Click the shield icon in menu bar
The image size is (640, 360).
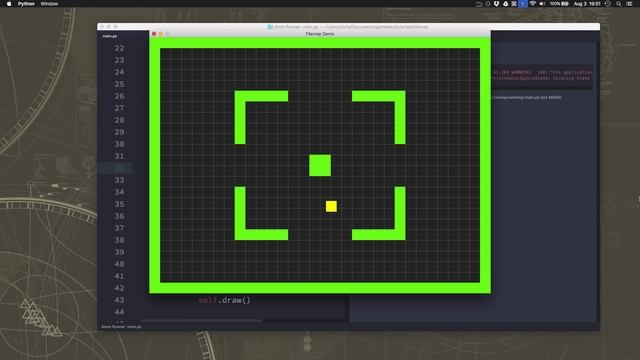click(496, 4)
